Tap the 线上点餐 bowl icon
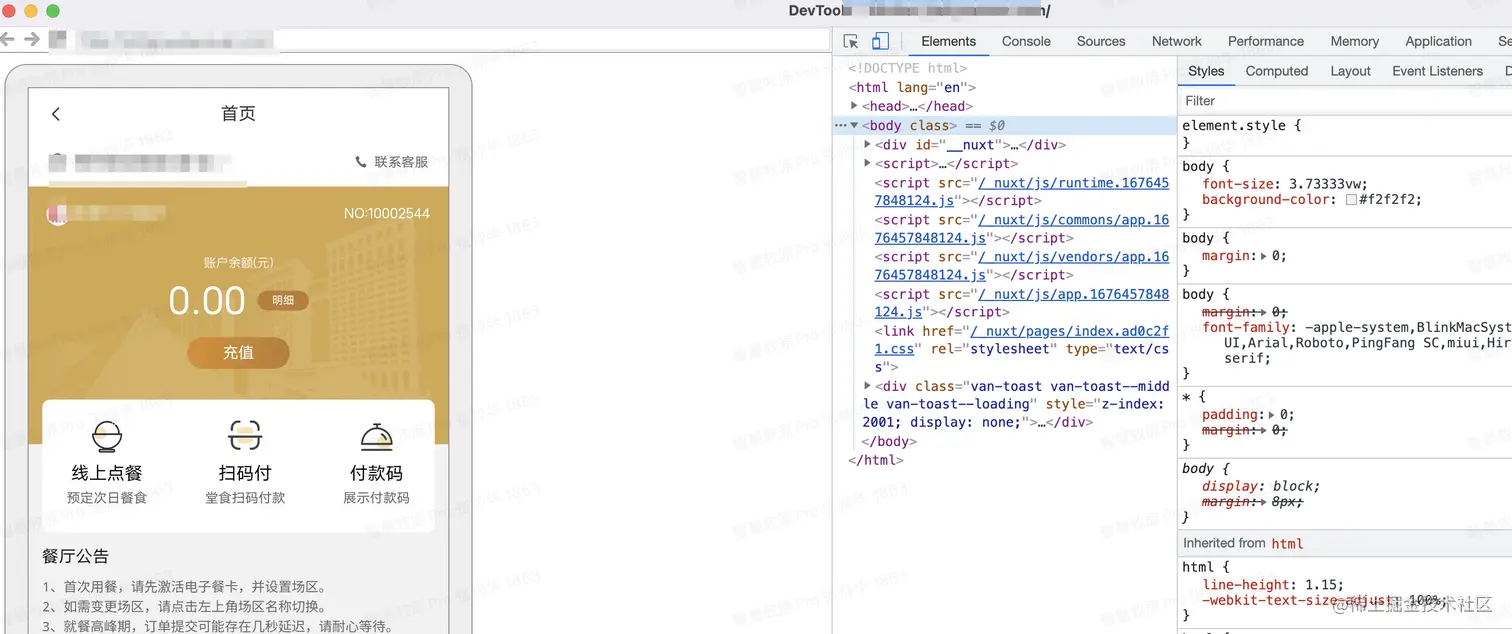 (107, 437)
